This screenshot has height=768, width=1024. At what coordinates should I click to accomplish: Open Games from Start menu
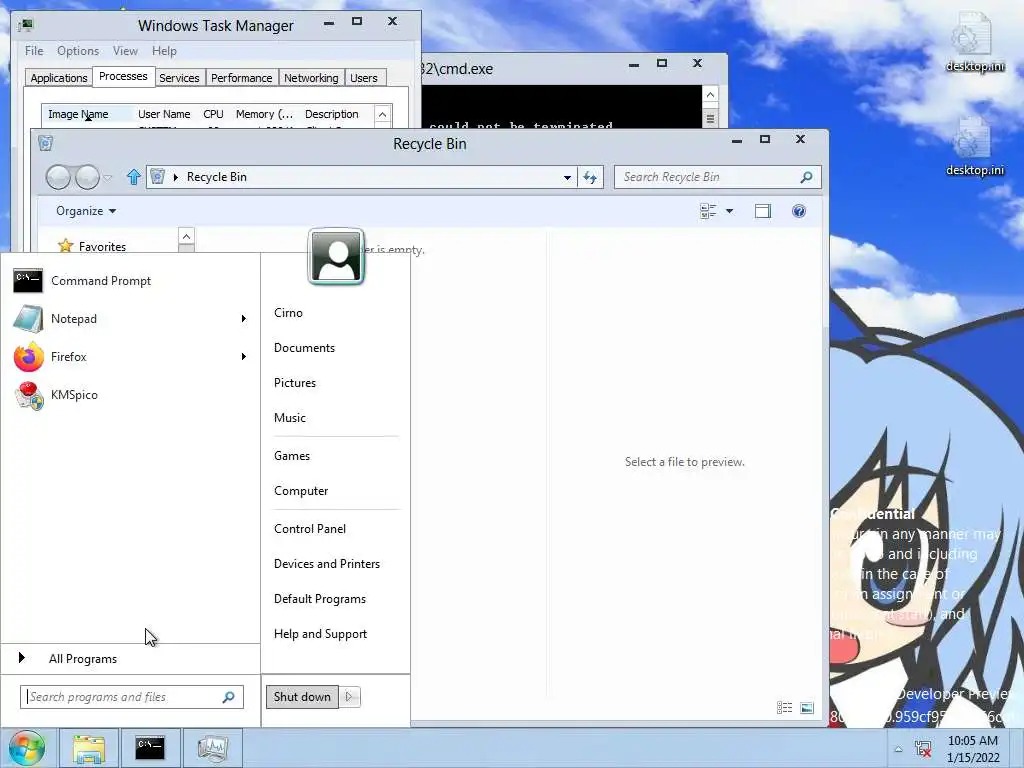(292, 456)
